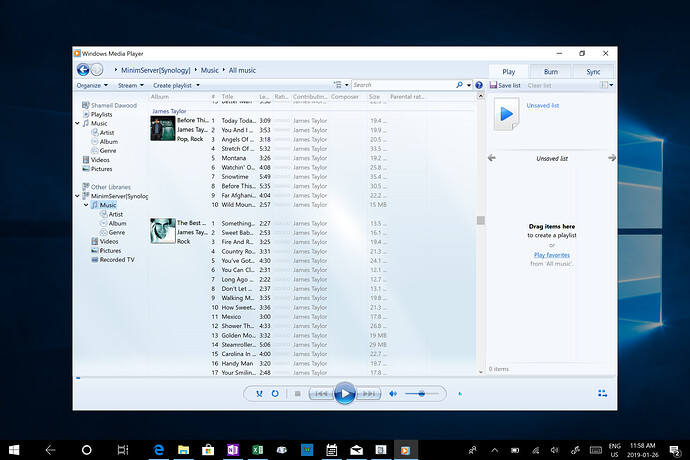Click the Play favorites link
This screenshot has width=690, height=460.
pos(552,255)
